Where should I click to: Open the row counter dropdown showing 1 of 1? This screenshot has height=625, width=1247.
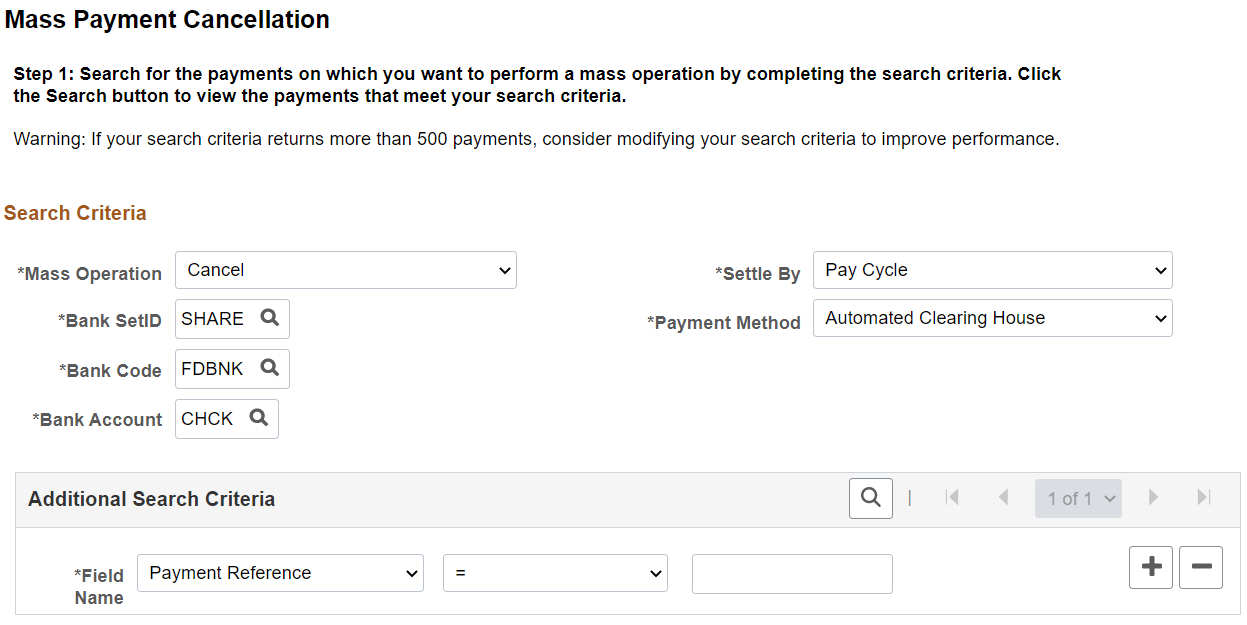click(1078, 497)
